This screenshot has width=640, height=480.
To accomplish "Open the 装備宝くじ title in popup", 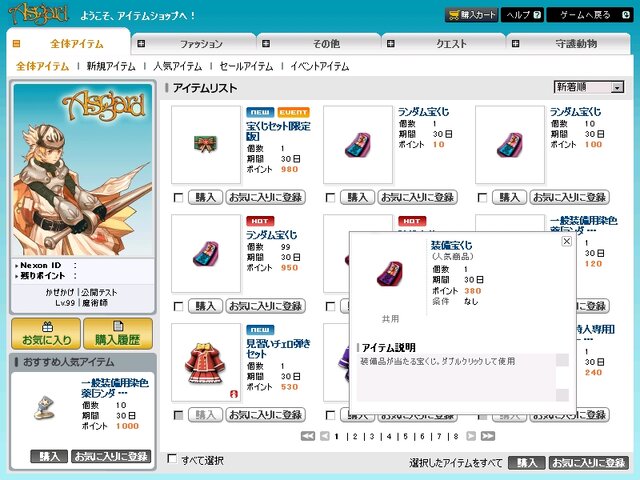I will [x=452, y=245].
